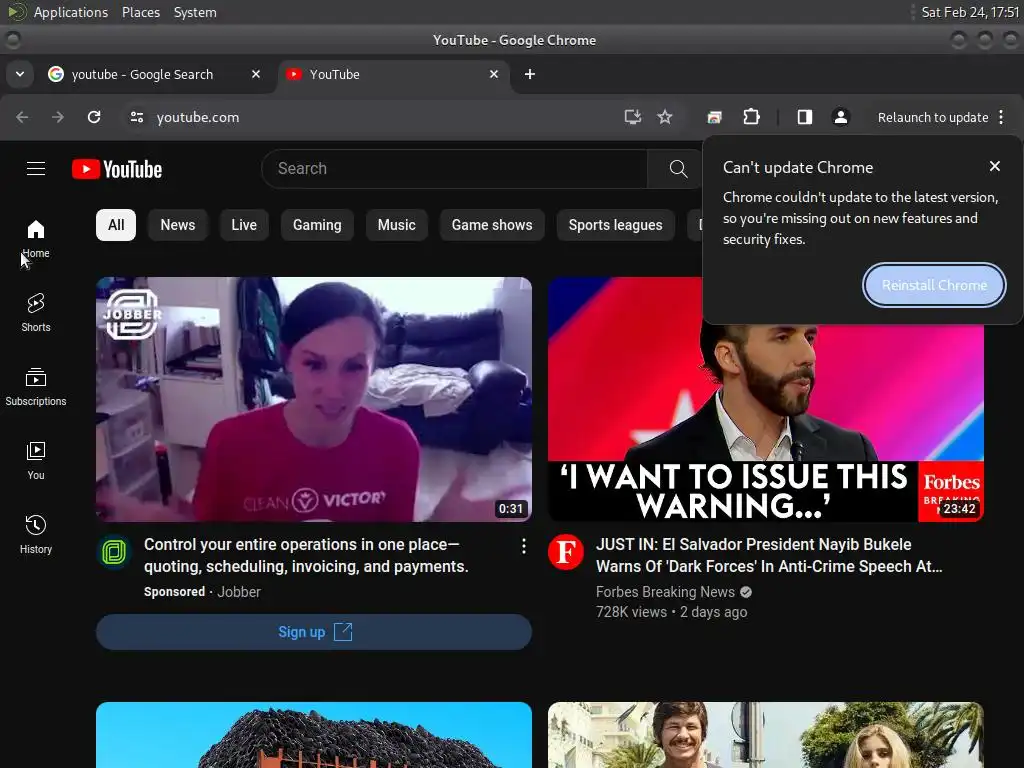
Task: Bookmark this page with the star icon
Action: point(665,117)
